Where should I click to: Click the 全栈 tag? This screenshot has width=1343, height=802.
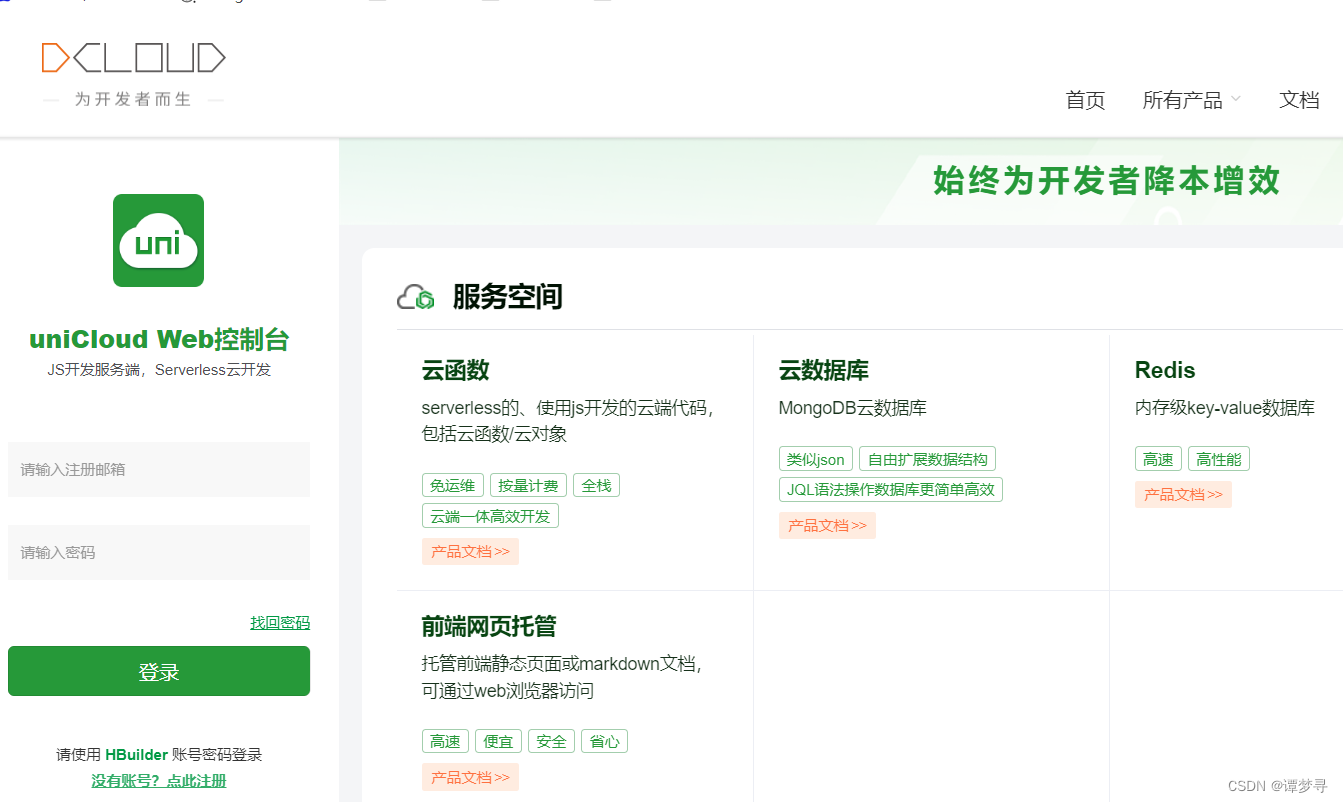point(596,486)
